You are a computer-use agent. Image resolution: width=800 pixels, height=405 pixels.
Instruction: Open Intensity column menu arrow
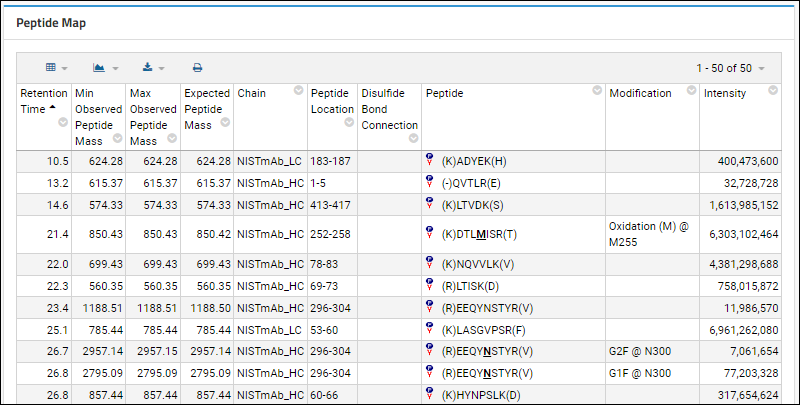click(x=773, y=90)
